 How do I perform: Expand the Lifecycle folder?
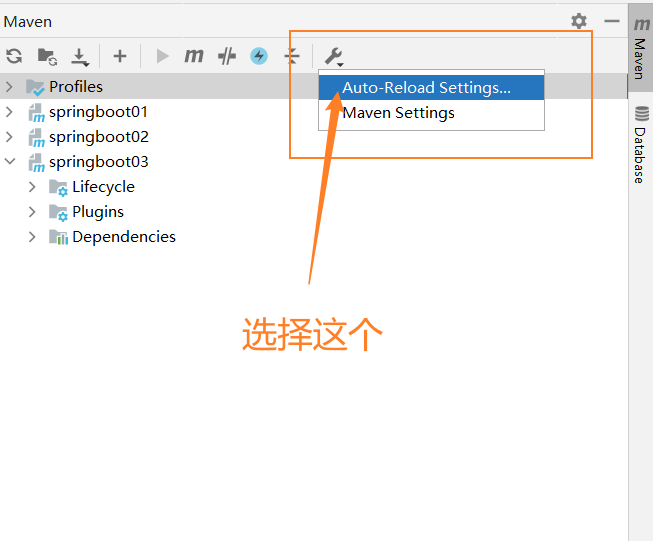(x=32, y=187)
